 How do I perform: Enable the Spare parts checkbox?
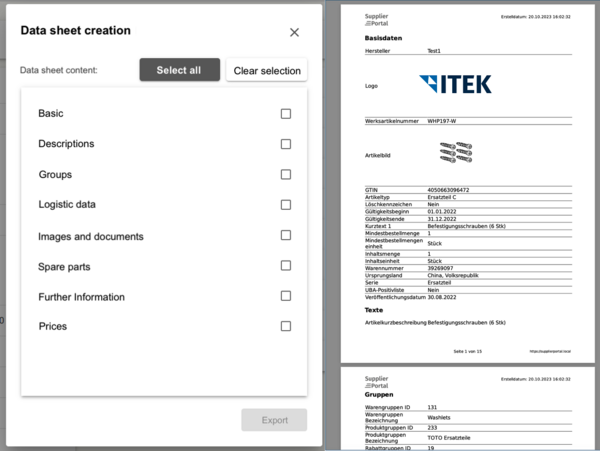[x=286, y=265]
